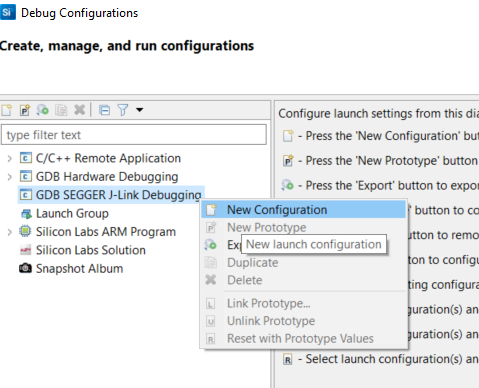Click GDB Hardware Debugging icon
The image size is (479, 388).
pyautogui.click(x=26, y=176)
